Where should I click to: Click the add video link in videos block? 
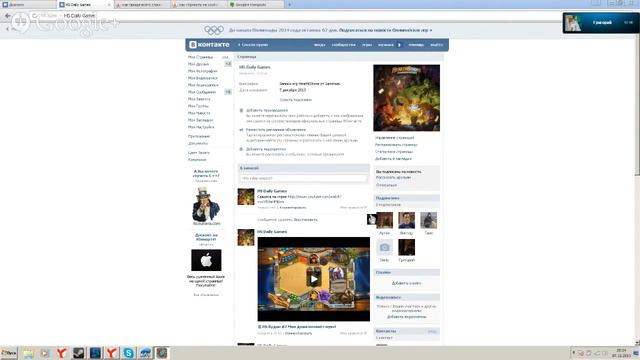point(407,317)
